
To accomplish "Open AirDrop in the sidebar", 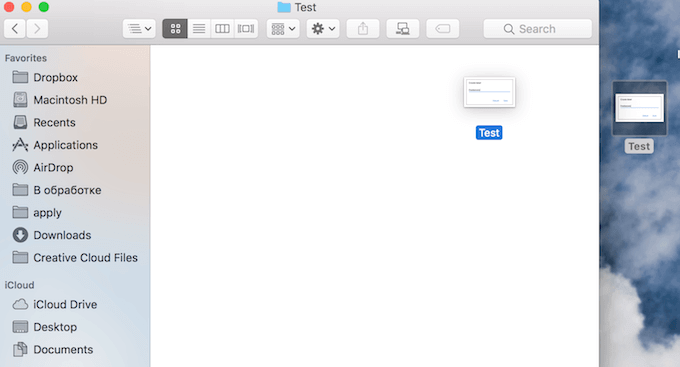I will pos(53,168).
